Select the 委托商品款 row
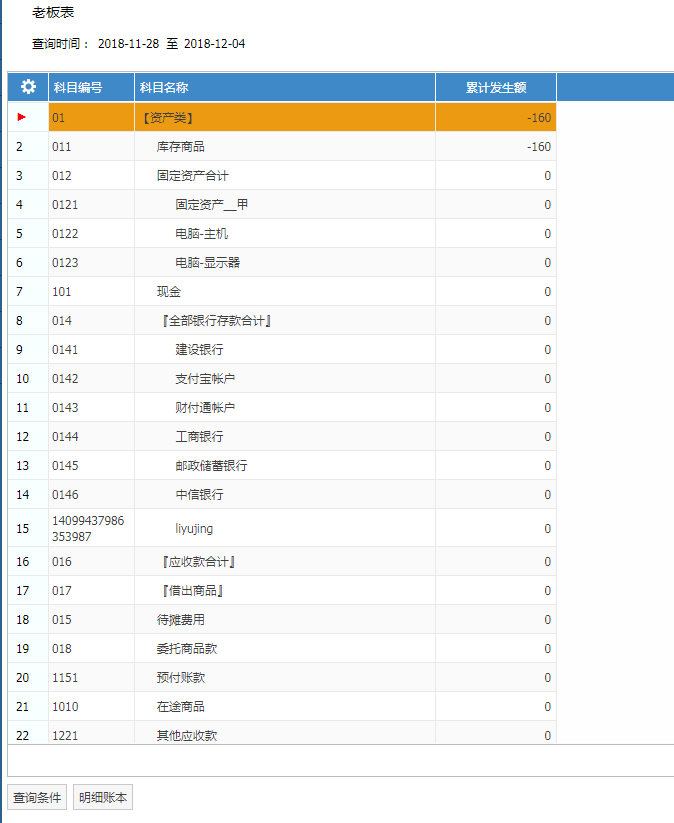The height and width of the screenshot is (823, 674). [x=282, y=649]
